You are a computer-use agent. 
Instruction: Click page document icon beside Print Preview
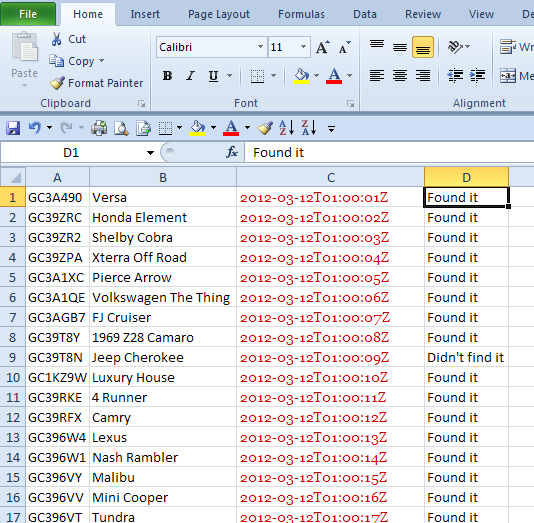pyautogui.click(x=143, y=128)
